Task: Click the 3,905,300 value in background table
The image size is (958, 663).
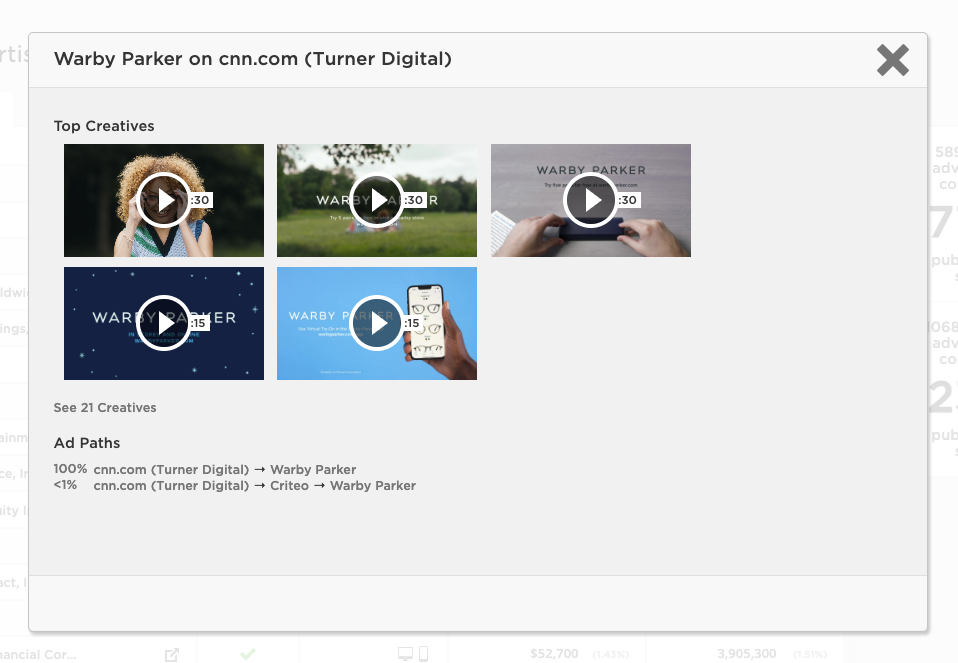Action: point(747,654)
